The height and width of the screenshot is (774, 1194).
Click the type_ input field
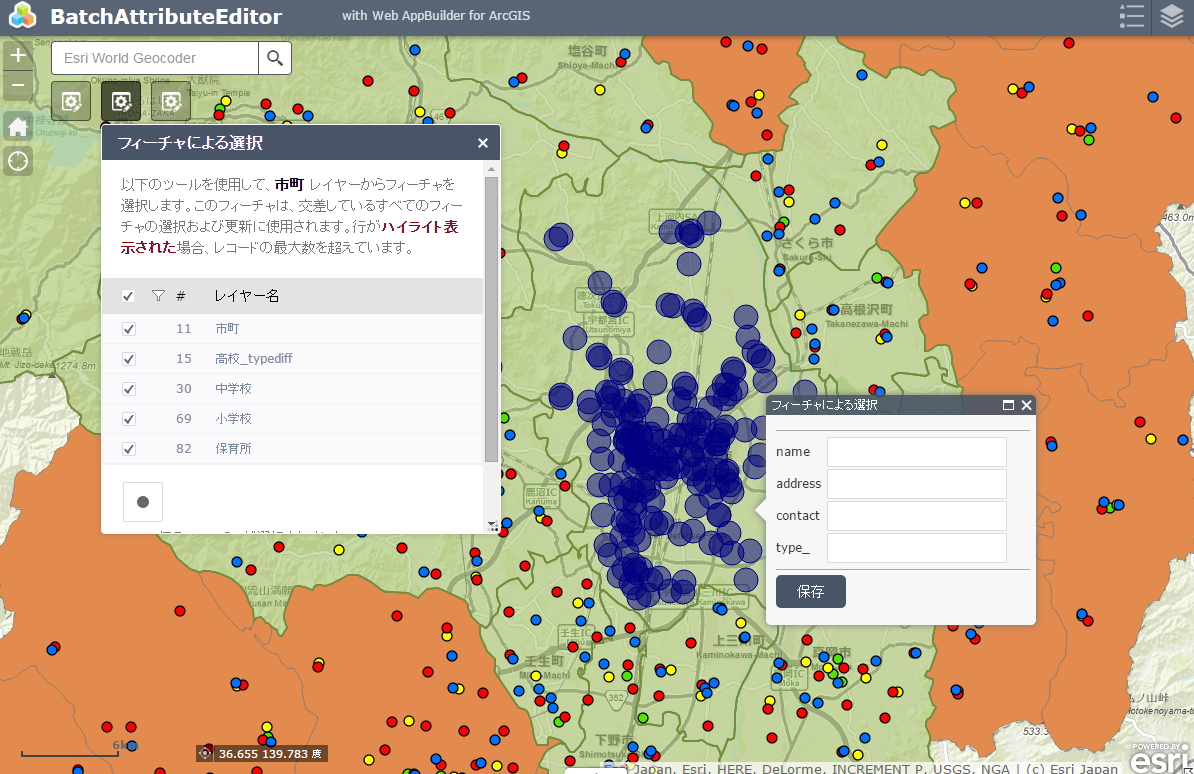pyautogui.click(x=917, y=548)
